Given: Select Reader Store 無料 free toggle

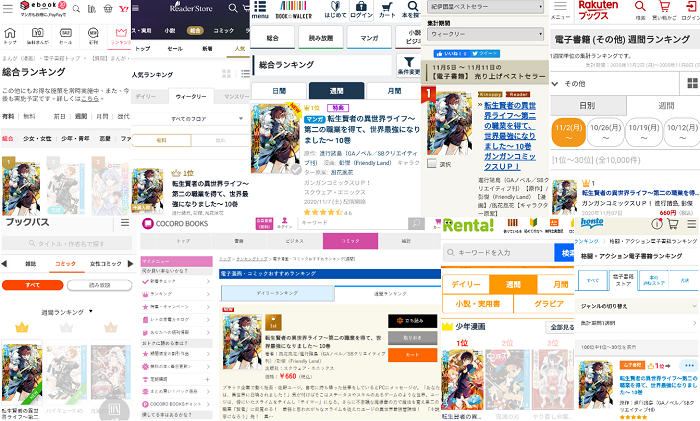Looking at the screenshot, I should coord(221,140).
